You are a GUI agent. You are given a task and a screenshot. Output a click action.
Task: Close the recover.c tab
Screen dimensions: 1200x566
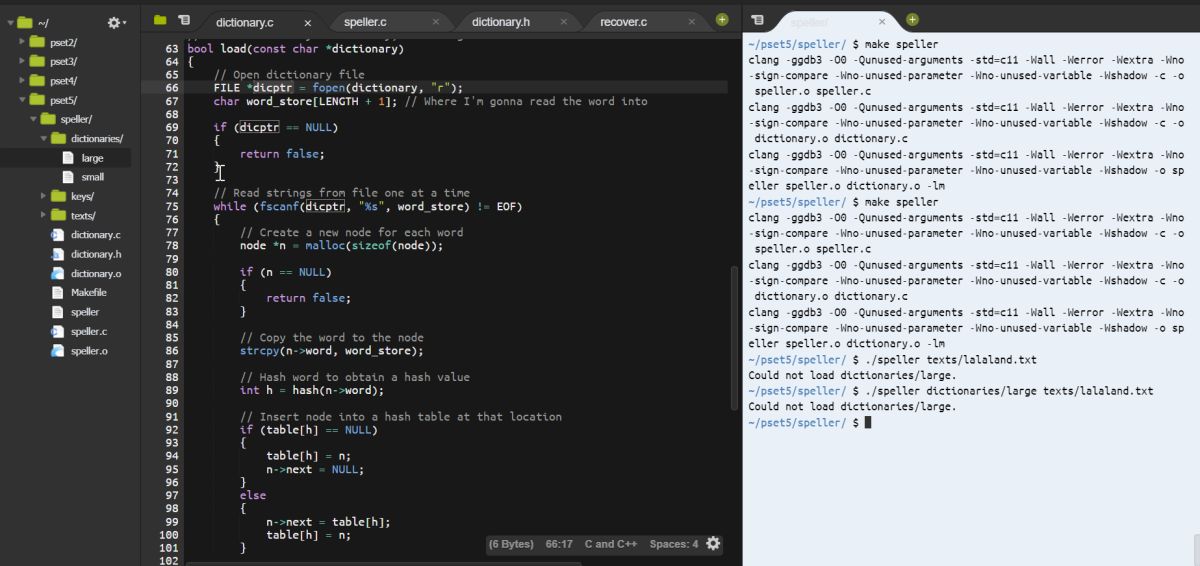(691, 22)
